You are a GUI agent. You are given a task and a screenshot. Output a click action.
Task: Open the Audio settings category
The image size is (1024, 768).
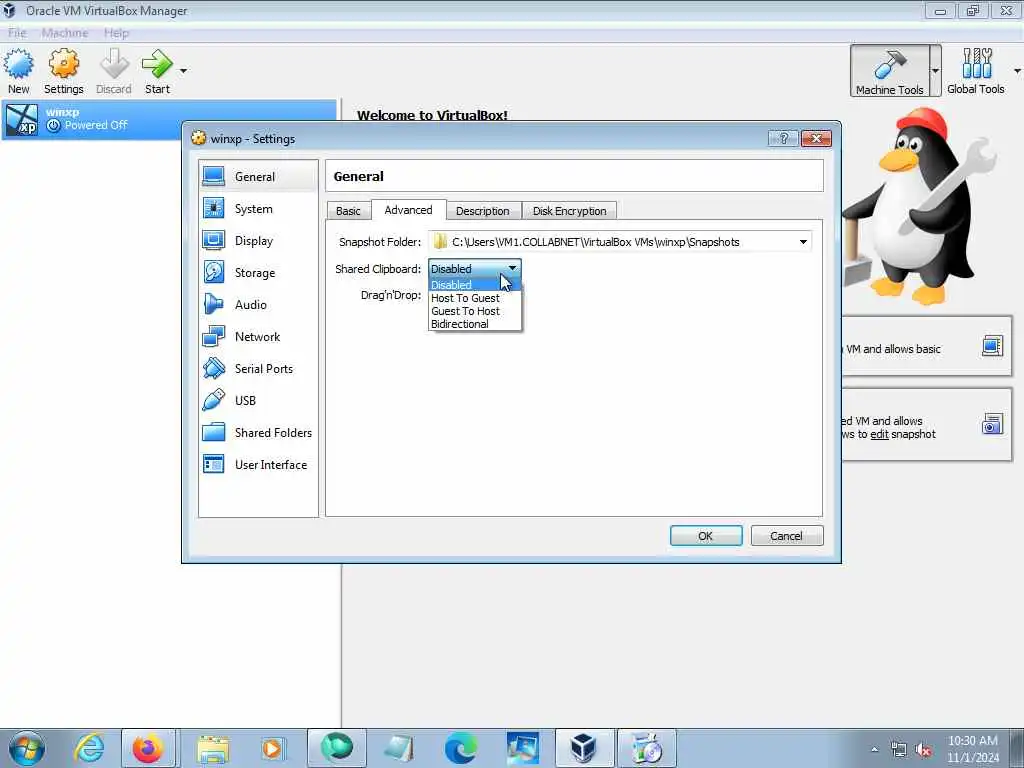pos(259,304)
